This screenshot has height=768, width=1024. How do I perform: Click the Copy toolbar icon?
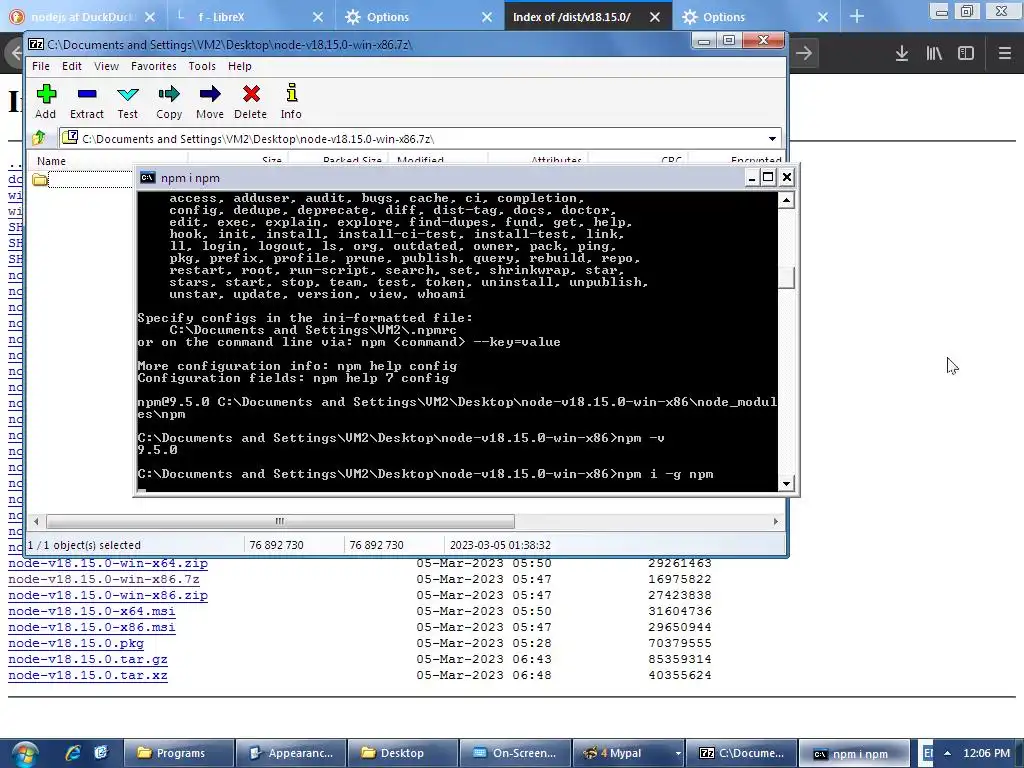(x=168, y=101)
